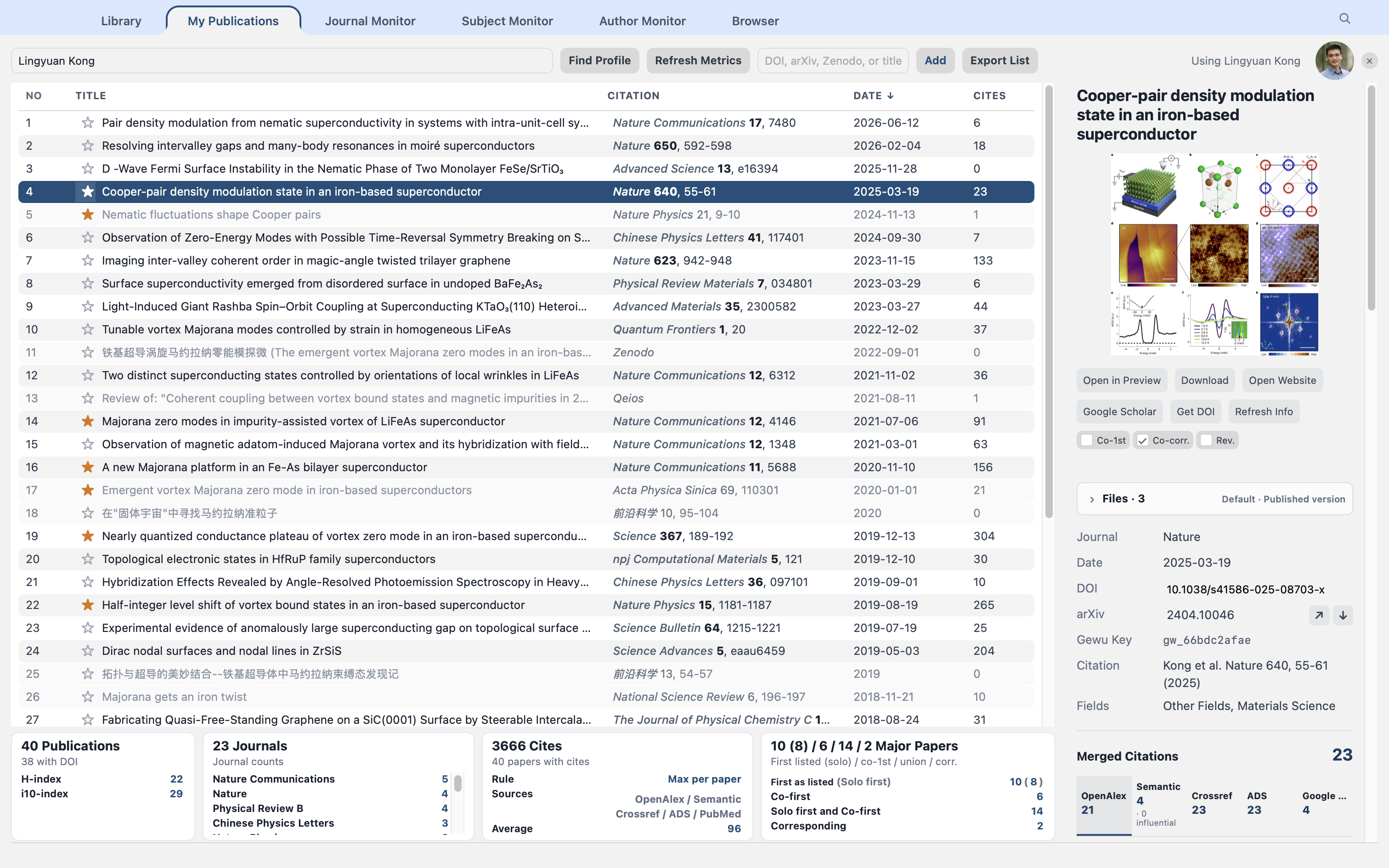Click the Find Profile button

(x=599, y=61)
